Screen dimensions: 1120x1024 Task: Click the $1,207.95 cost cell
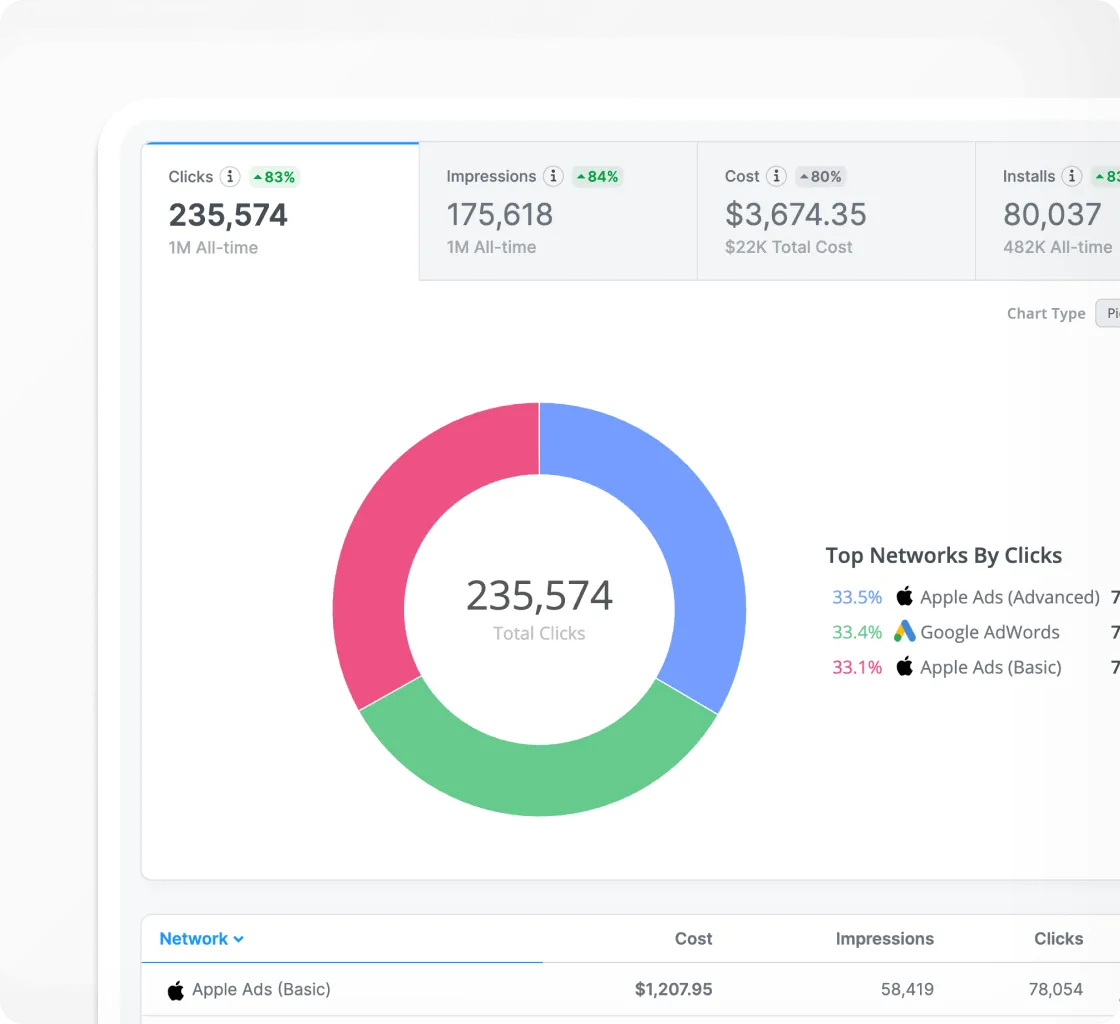[x=674, y=989]
